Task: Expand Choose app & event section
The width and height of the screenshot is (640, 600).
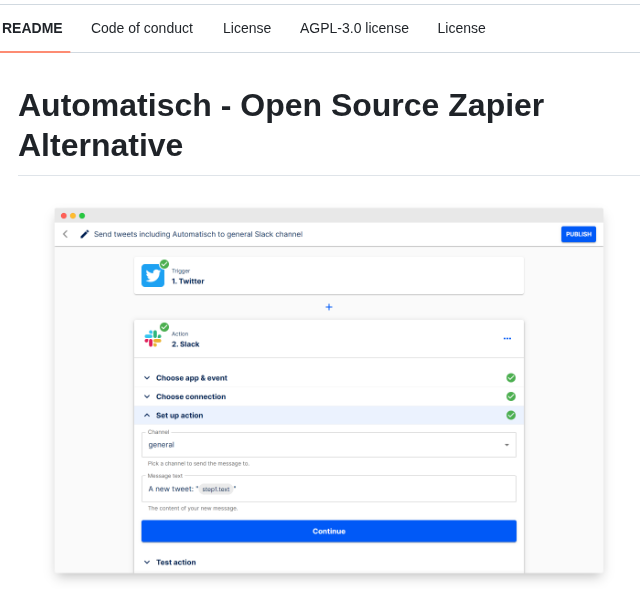Action: 329,378
